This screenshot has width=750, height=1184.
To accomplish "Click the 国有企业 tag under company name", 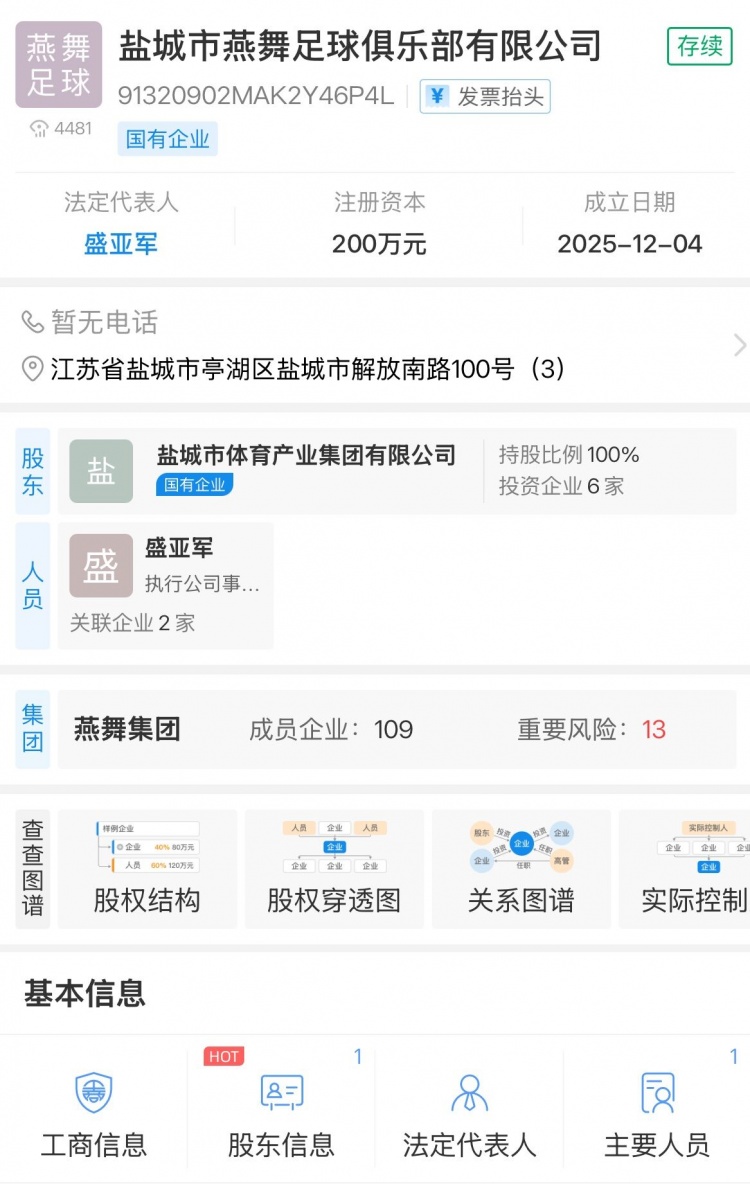I will click(167, 139).
